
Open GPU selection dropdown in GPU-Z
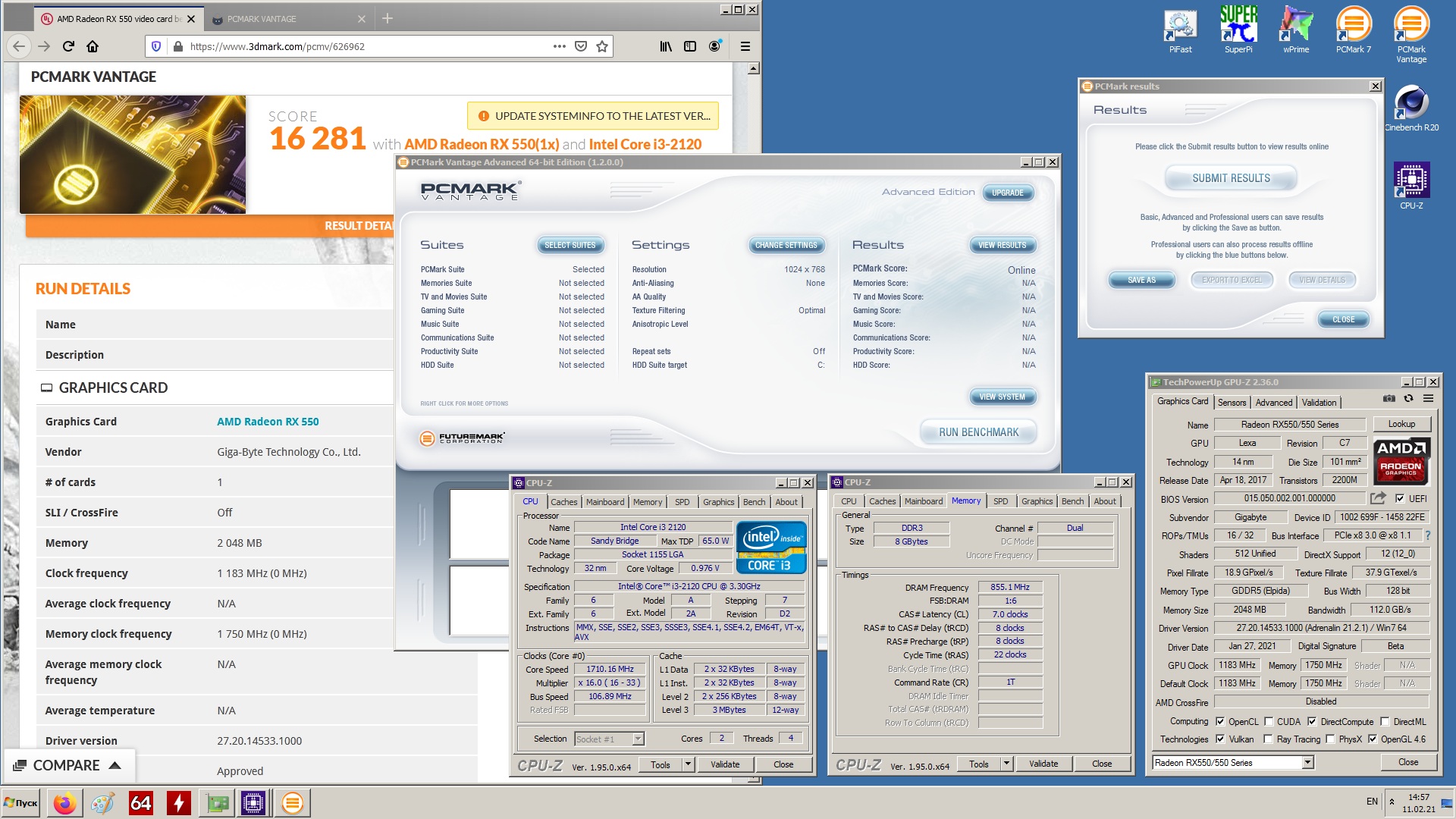[1307, 762]
